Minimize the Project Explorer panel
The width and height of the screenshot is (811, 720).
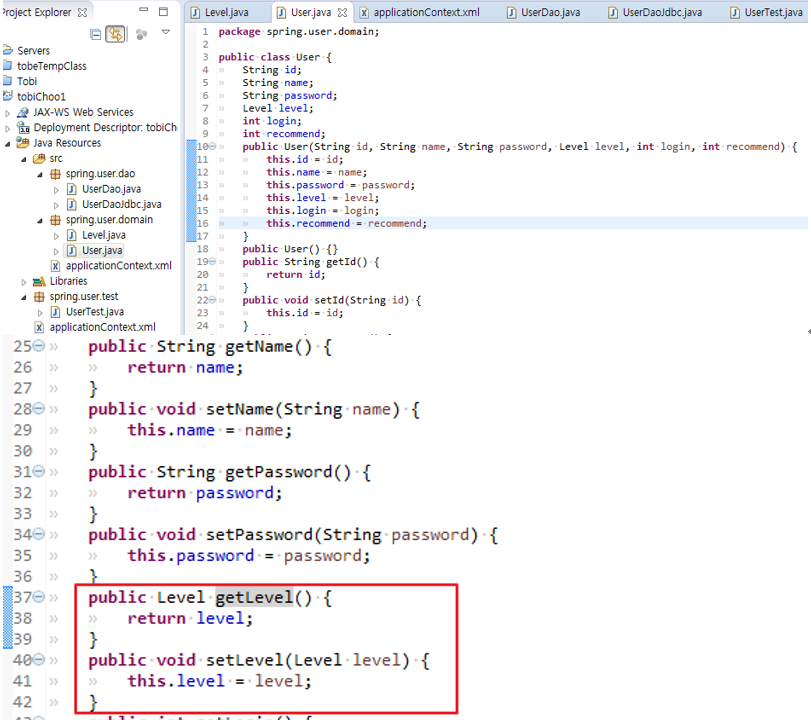pyautogui.click(x=144, y=10)
